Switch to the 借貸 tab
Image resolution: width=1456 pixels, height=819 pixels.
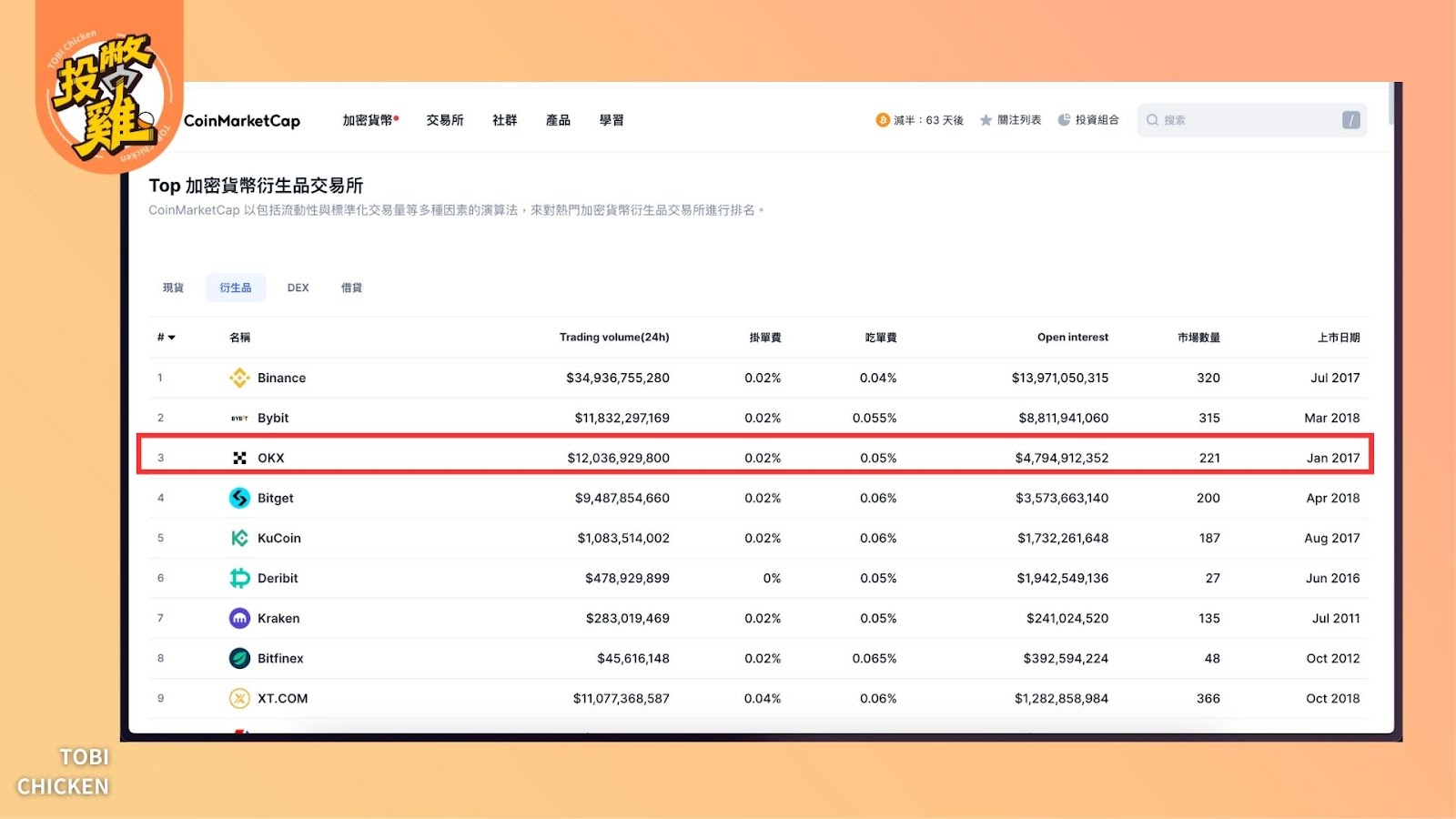(351, 288)
